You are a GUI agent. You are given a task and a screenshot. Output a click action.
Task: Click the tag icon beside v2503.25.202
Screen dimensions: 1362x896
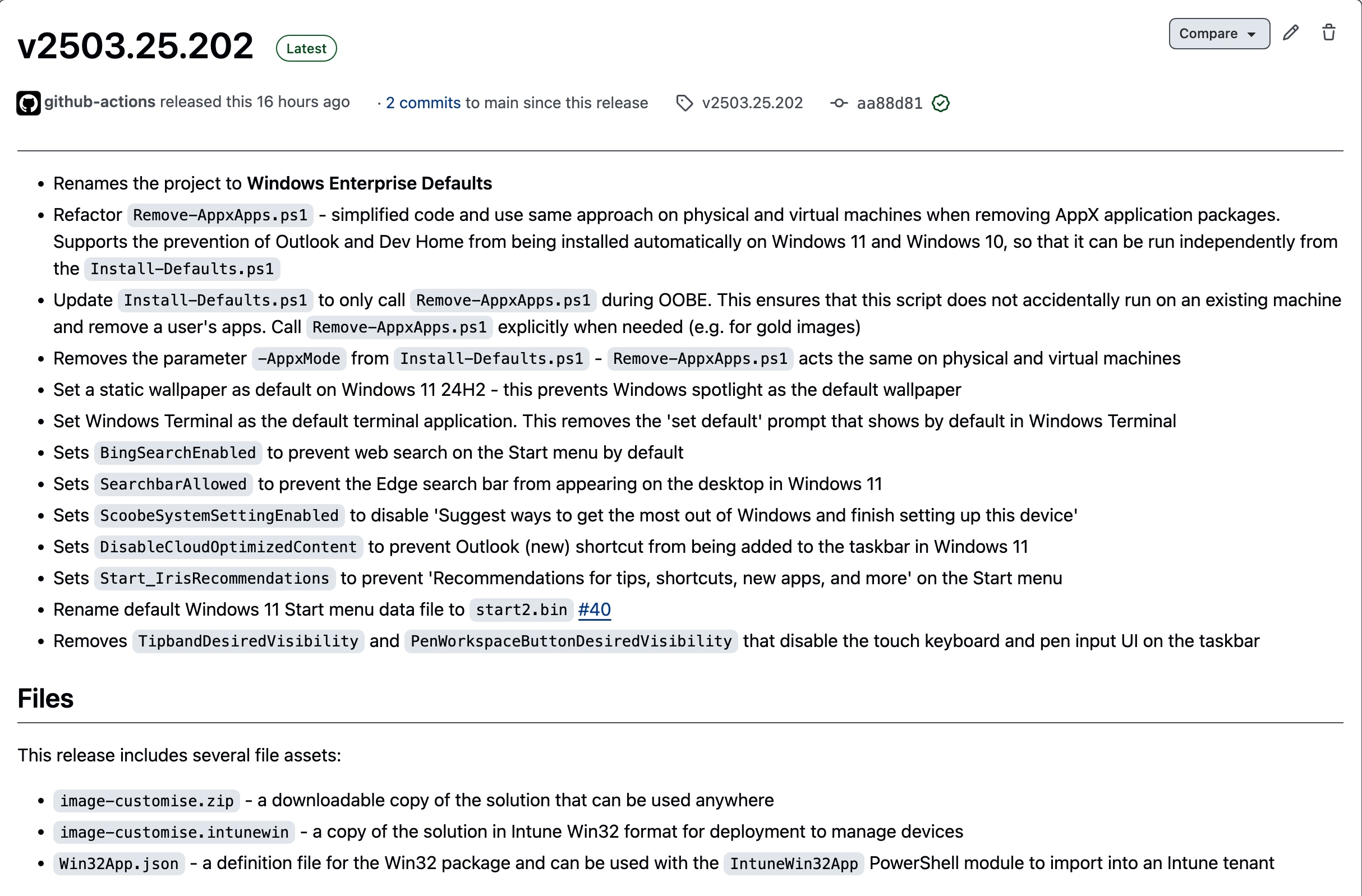(684, 103)
